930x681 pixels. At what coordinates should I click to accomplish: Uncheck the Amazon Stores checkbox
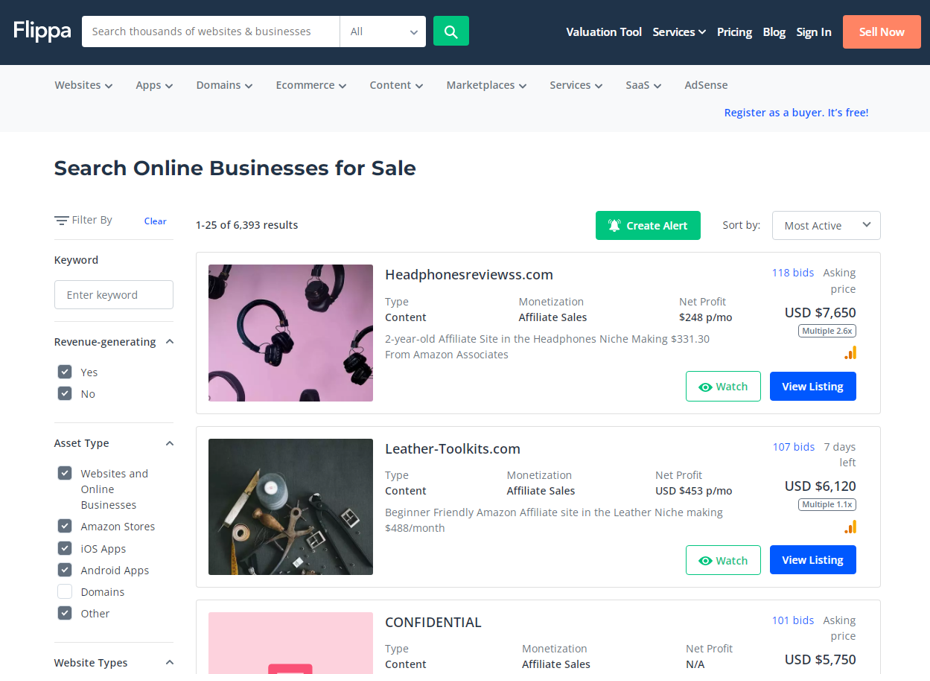tap(65, 526)
